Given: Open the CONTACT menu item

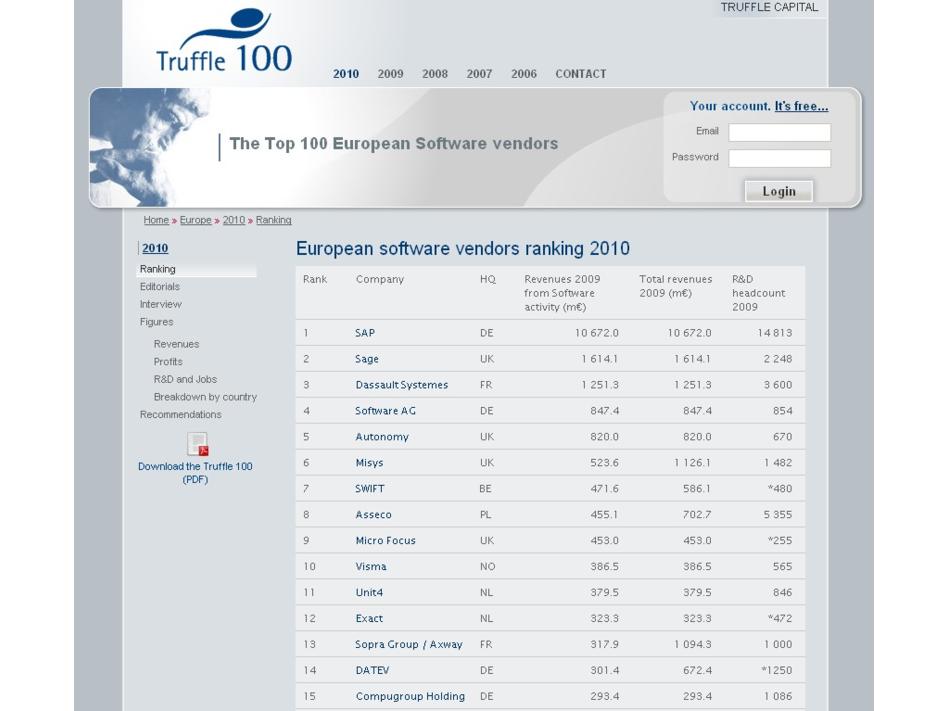Looking at the screenshot, I should tap(580, 74).
